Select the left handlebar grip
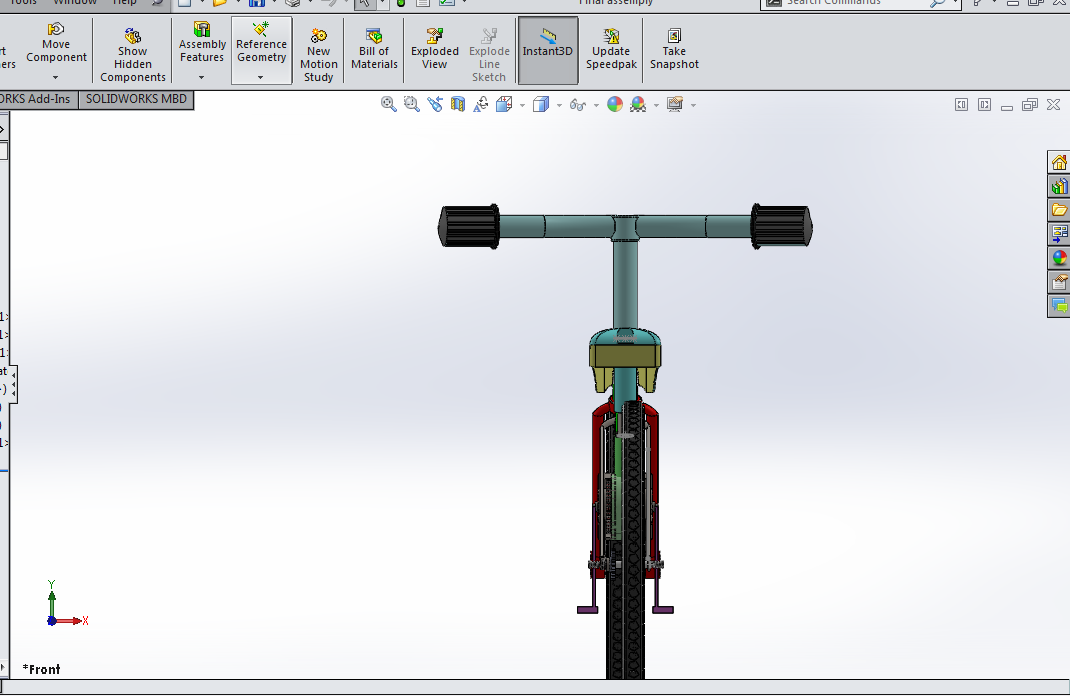Image resolution: width=1070 pixels, height=696 pixels. 469,226
